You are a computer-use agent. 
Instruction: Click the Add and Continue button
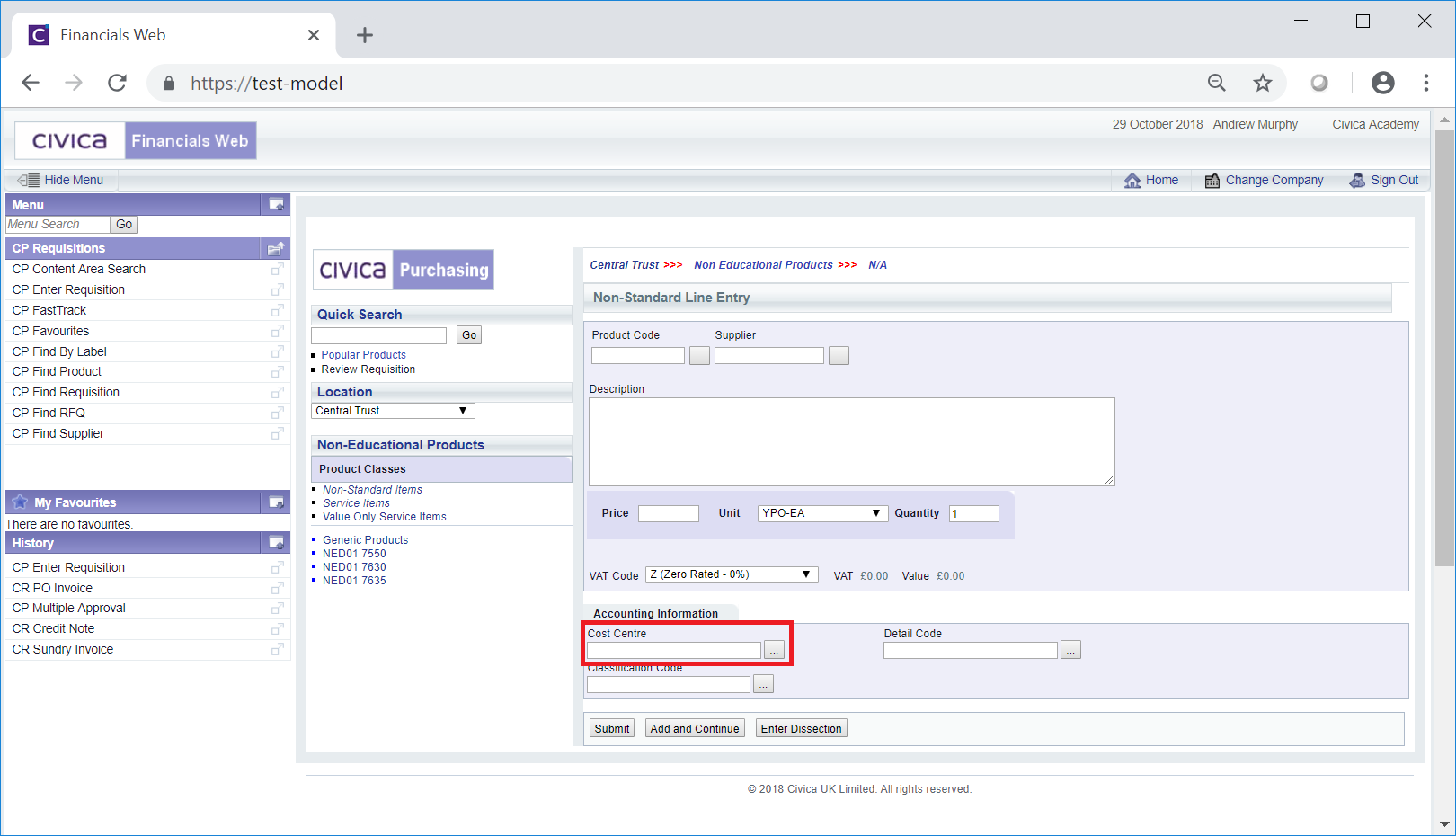[x=695, y=728]
